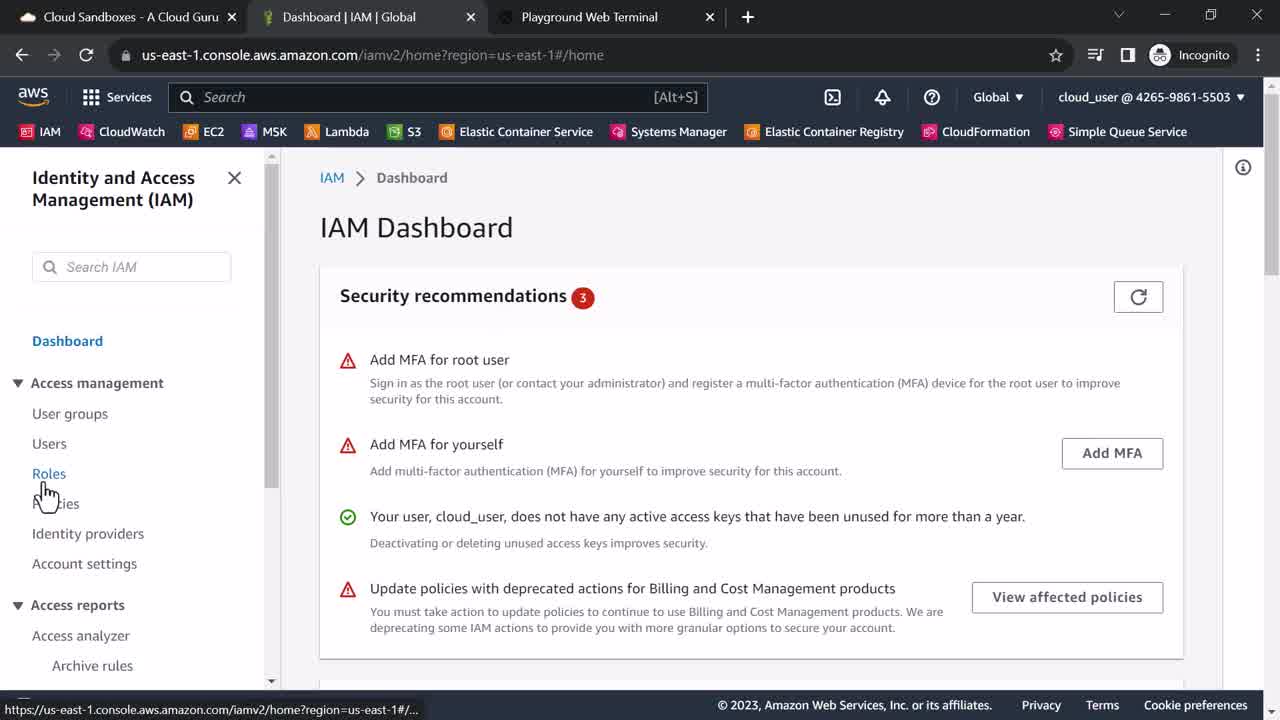1280x720 pixels.
Task: Go back in browser history
Action: 22,55
